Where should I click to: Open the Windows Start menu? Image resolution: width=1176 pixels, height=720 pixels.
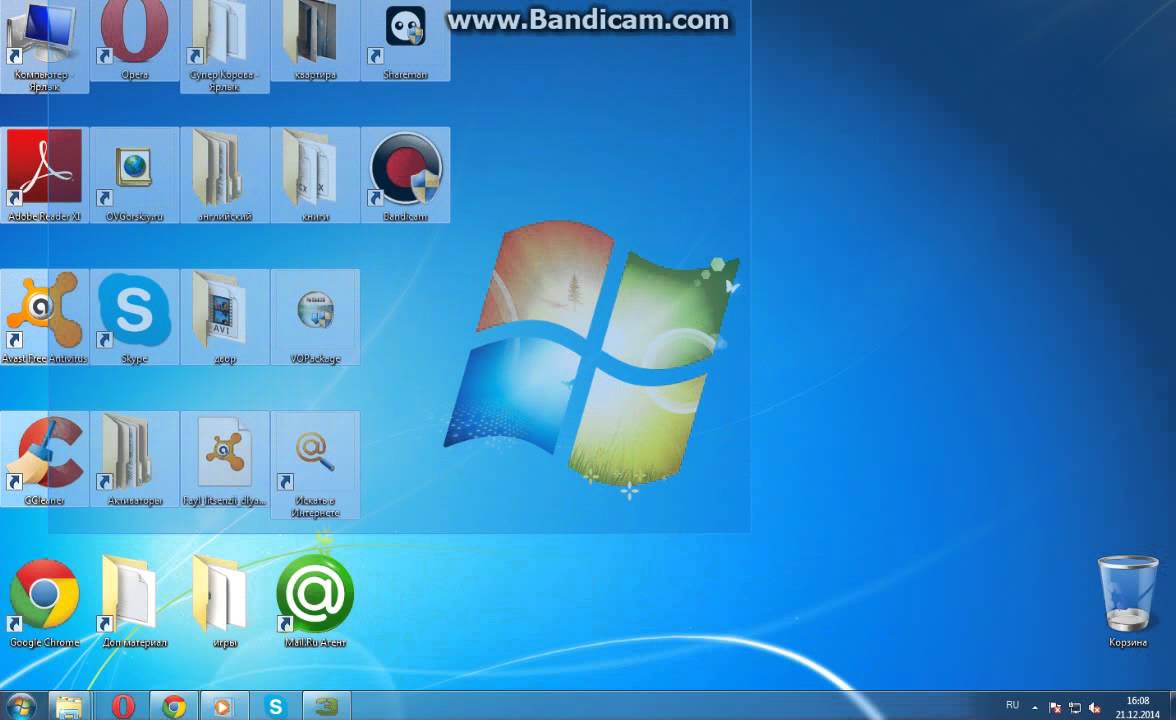(x=21, y=706)
